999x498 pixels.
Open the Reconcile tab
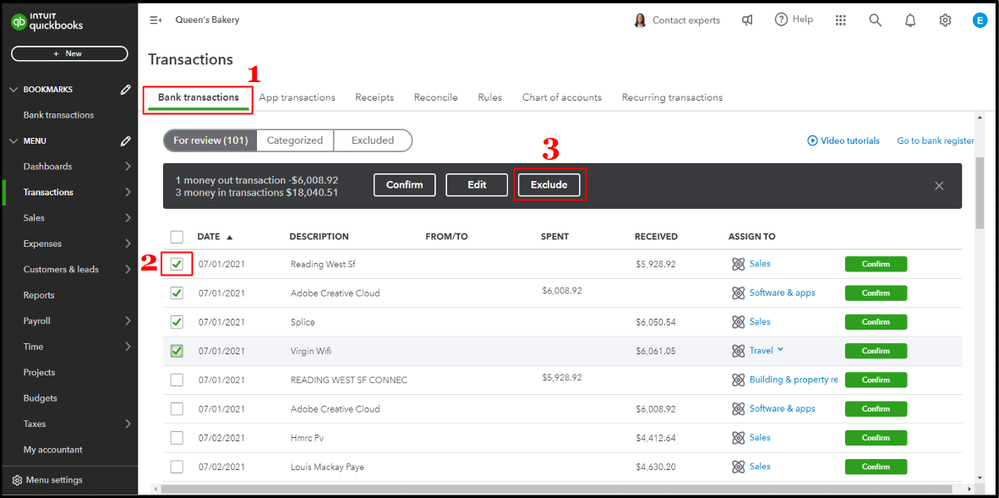click(x=436, y=97)
